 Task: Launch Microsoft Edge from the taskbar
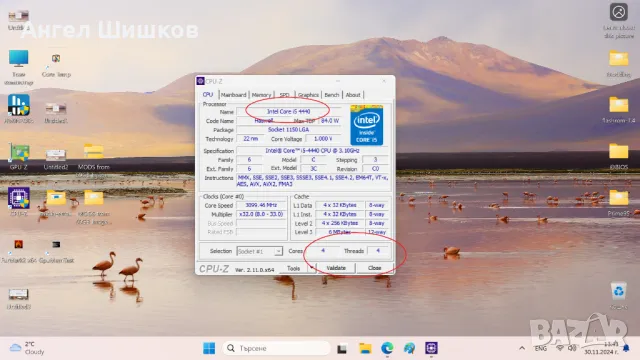point(387,348)
